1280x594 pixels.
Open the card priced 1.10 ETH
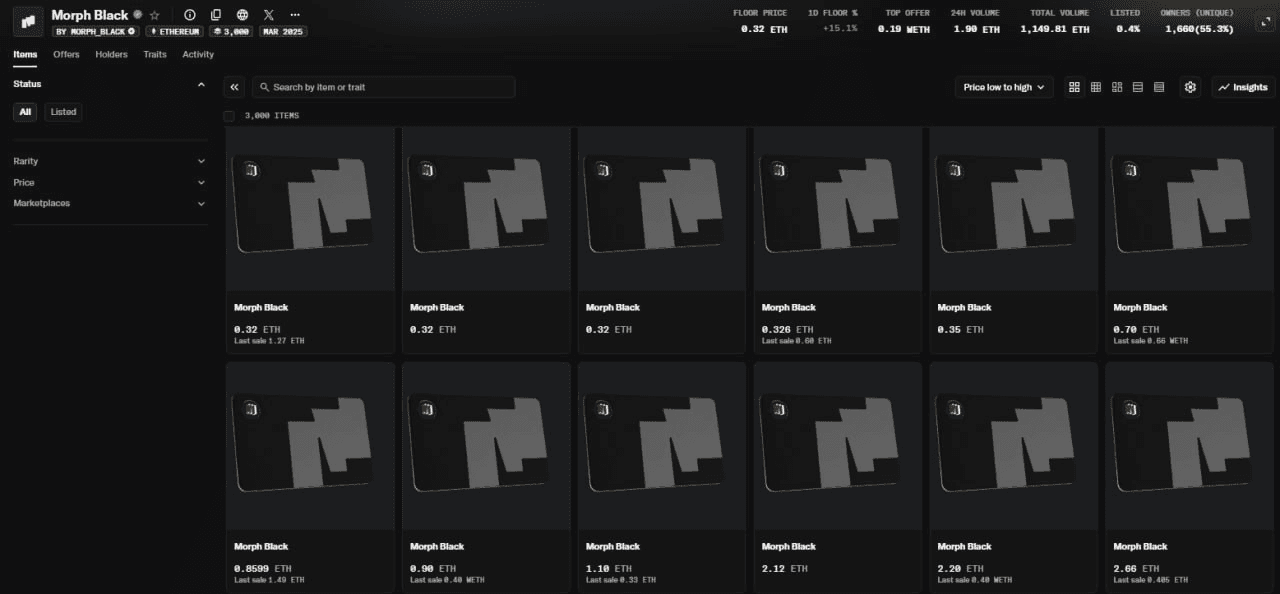coord(662,477)
